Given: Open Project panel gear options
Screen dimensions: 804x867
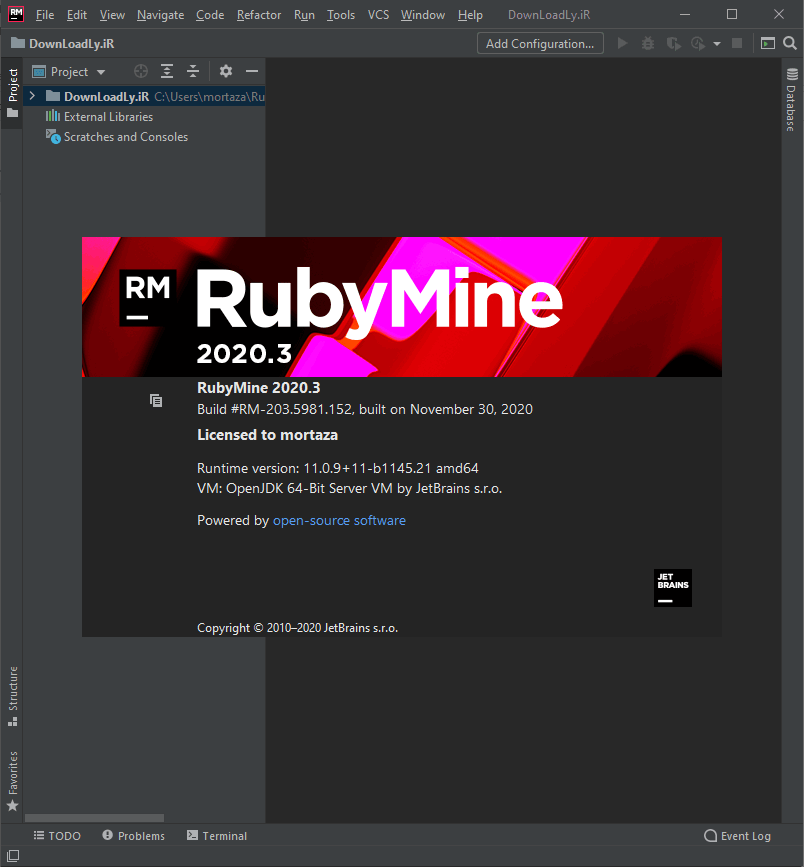Looking at the screenshot, I should [226, 71].
